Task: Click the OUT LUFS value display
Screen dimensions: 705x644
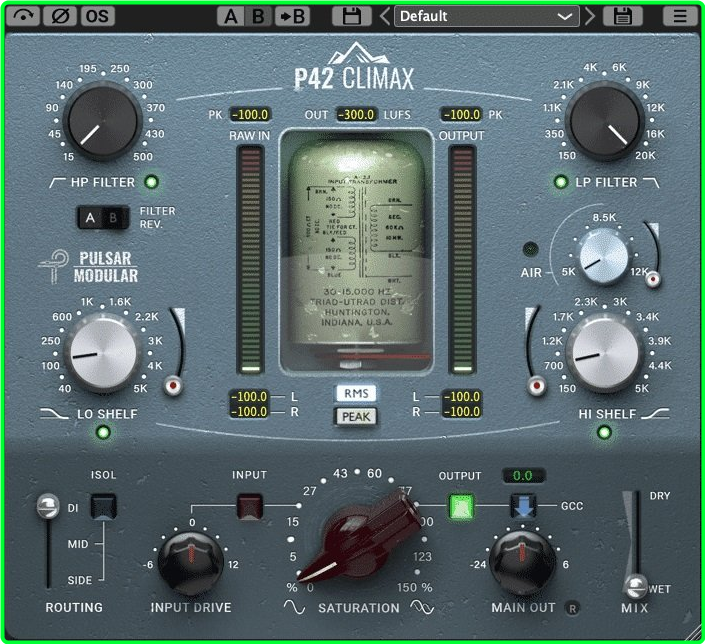Action: (x=356, y=115)
